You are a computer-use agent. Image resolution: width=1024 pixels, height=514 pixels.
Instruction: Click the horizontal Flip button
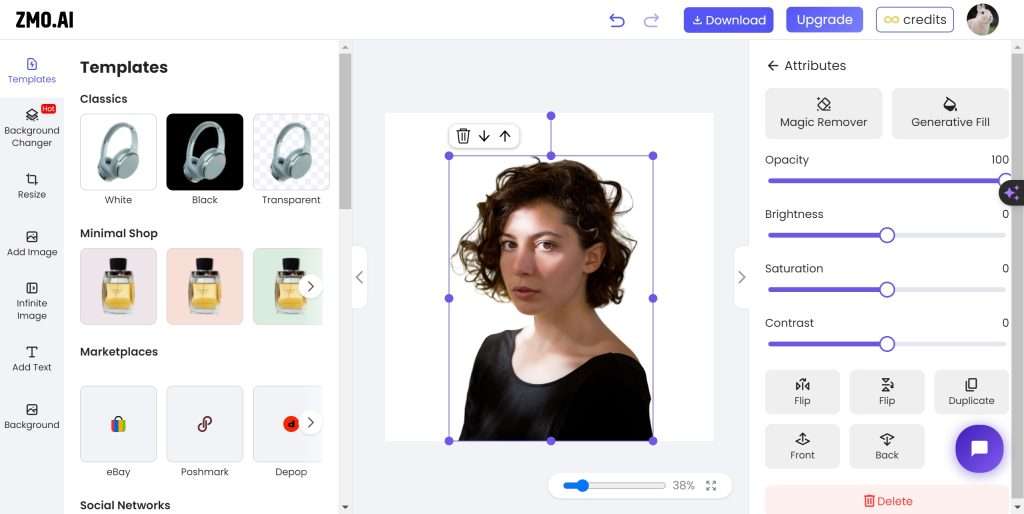802,392
